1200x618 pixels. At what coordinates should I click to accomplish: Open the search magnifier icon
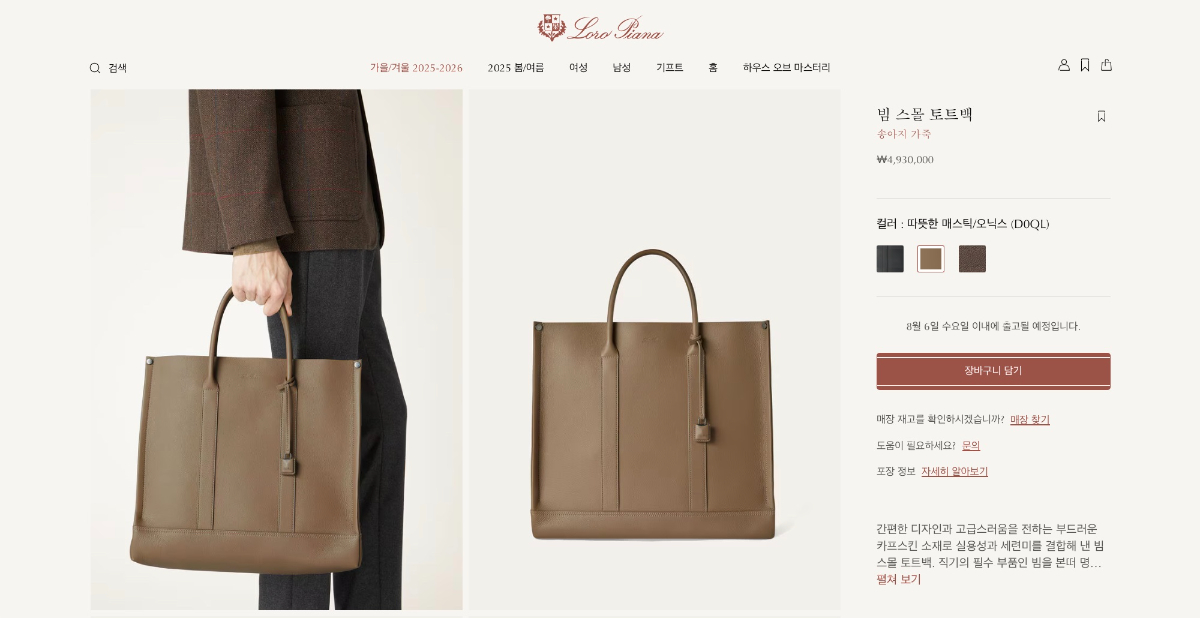(x=95, y=68)
